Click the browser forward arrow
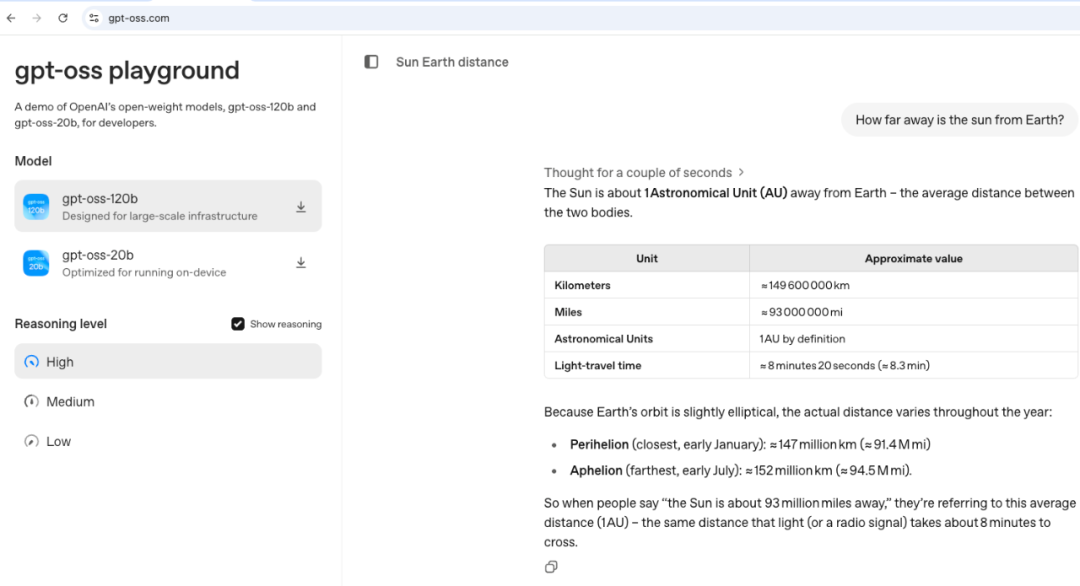Screen dimensions: 1080x586 click(x=37, y=18)
